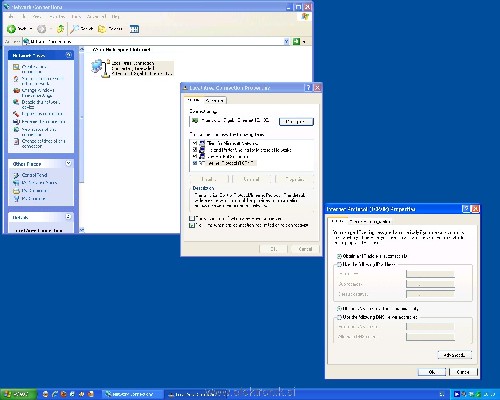The image size is (500, 400).
Task: Switch to Alternate Configuration tab in TCP/IP Properties
Action: pyautogui.click(x=370, y=221)
